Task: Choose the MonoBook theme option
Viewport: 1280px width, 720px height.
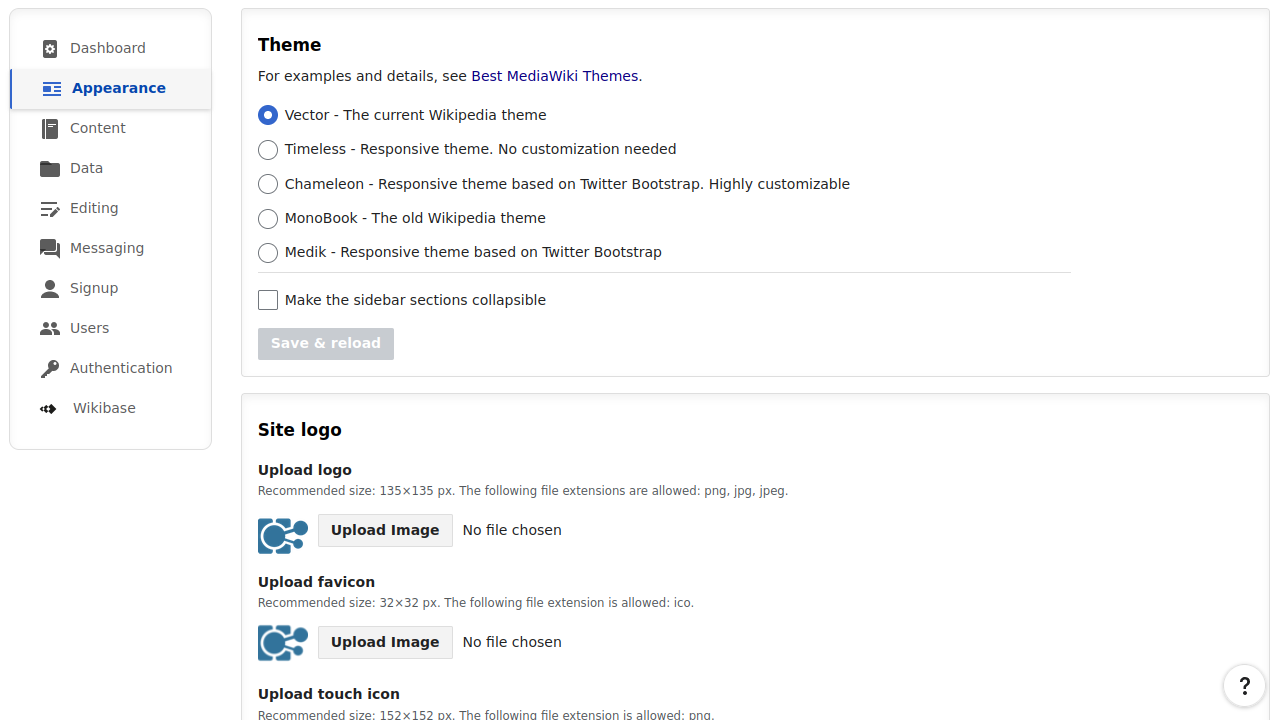Action: click(267, 218)
